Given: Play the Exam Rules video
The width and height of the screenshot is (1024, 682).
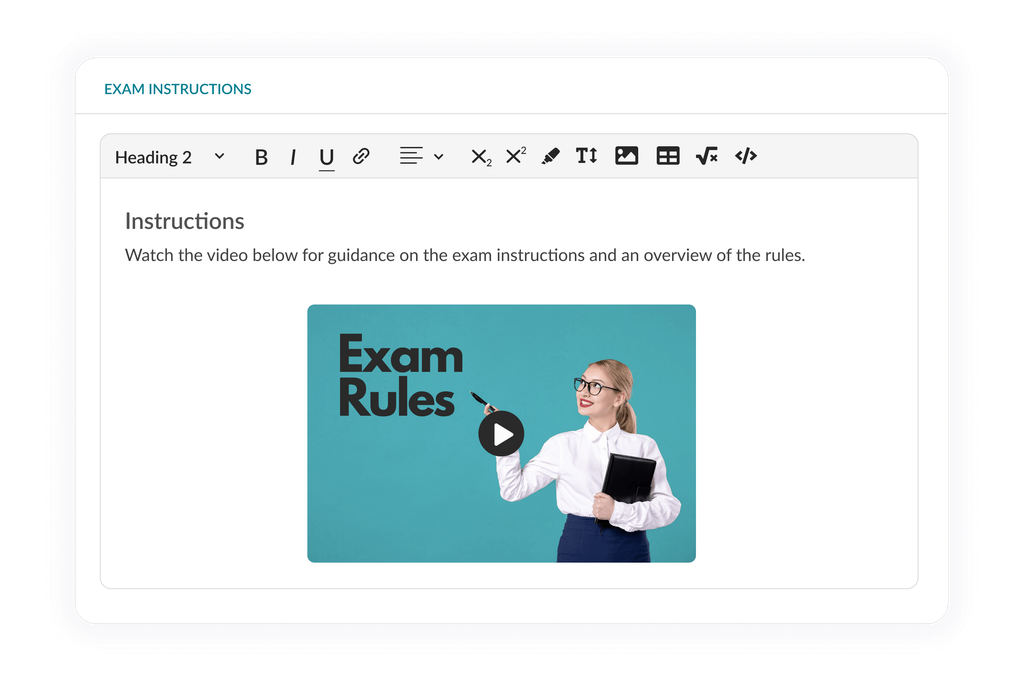Looking at the screenshot, I should pyautogui.click(x=501, y=433).
